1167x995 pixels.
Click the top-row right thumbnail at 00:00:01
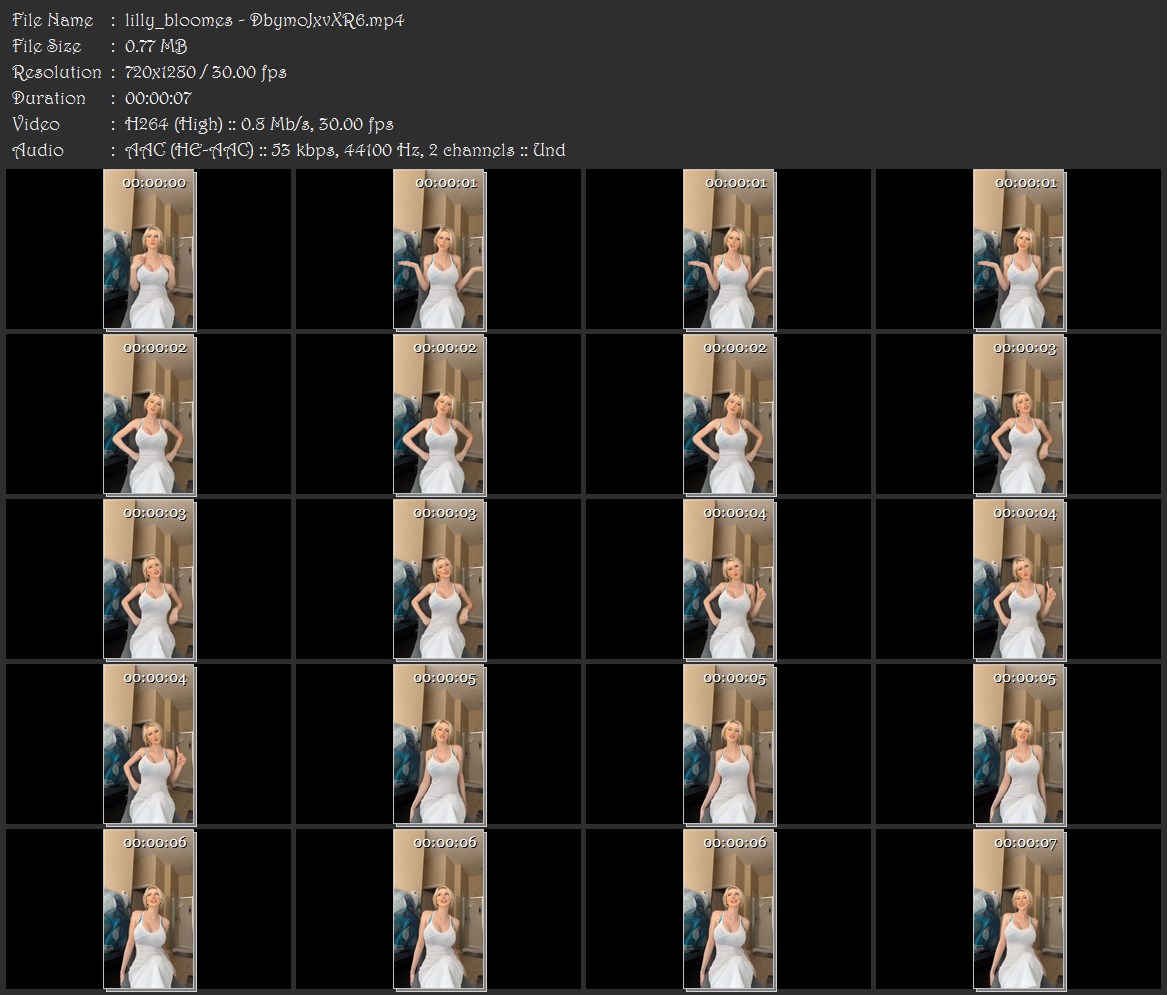click(1019, 249)
